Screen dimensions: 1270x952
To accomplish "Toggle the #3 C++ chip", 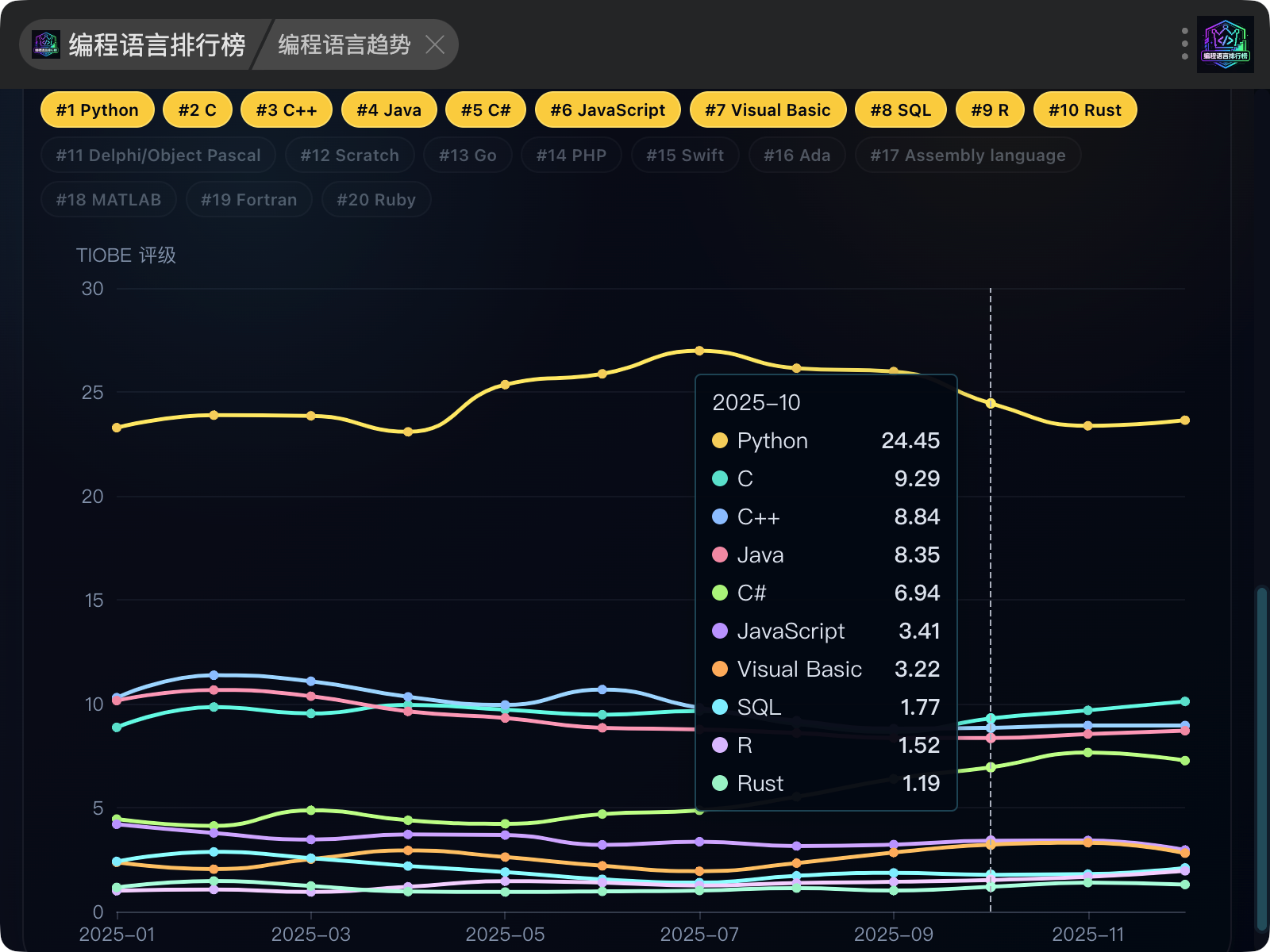I will click(287, 109).
